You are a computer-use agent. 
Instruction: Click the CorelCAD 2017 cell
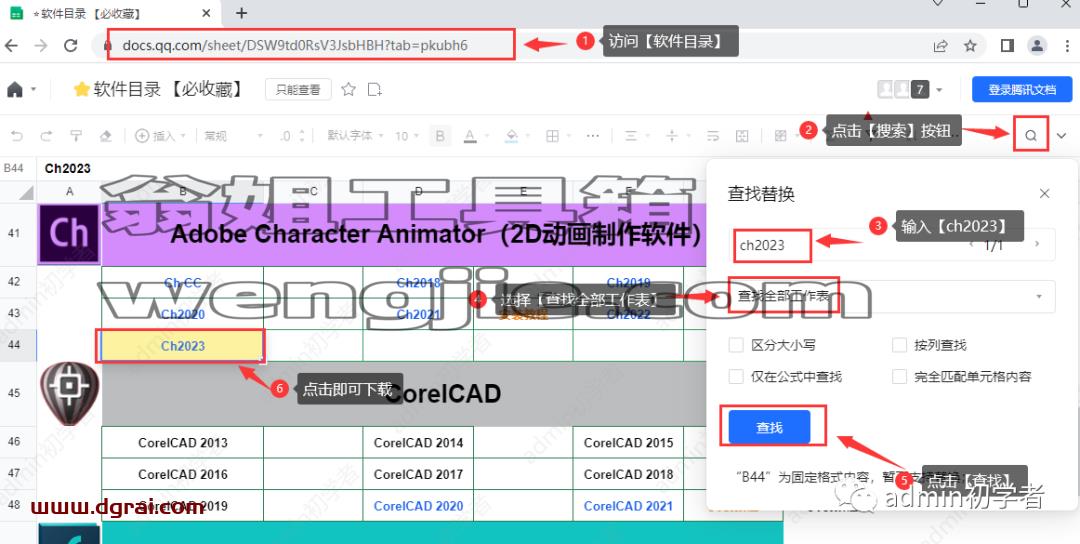419,474
